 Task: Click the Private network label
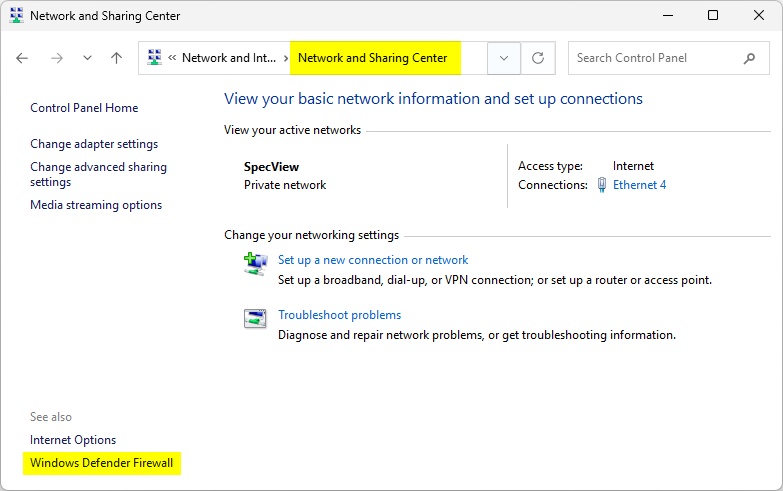[x=285, y=185]
